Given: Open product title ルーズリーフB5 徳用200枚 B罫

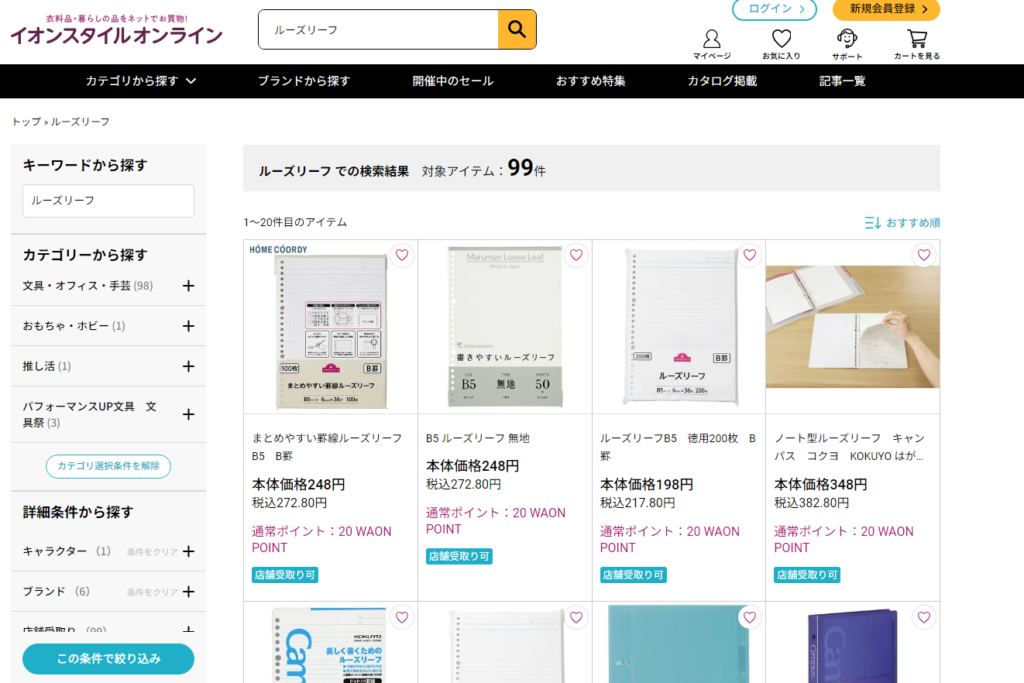Looking at the screenshot, I should [x=678, y=447].
